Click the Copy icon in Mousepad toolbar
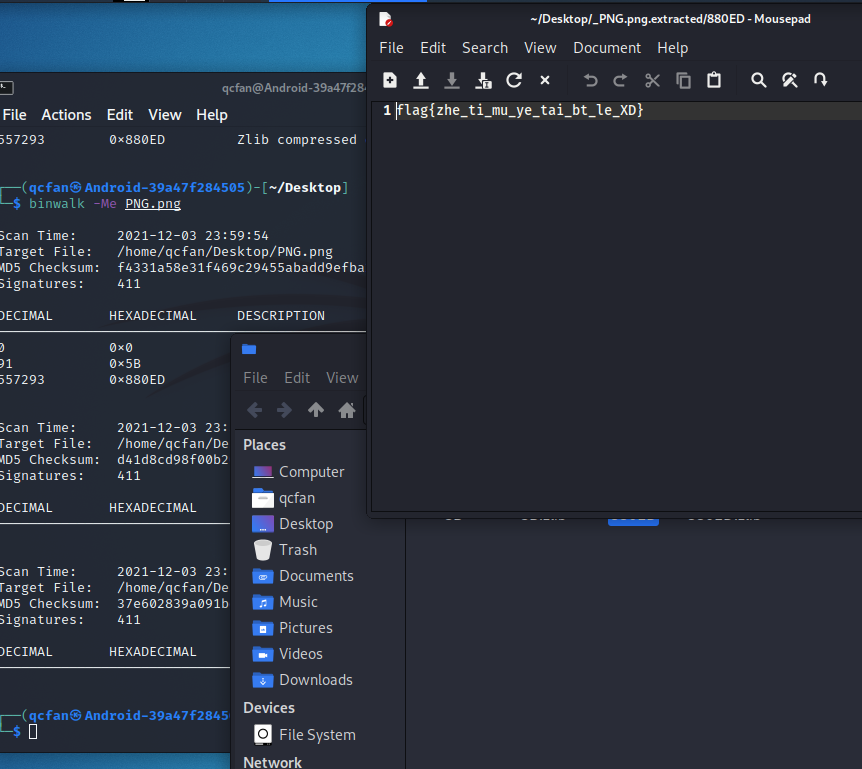Screen dimensions: 862x769 pos(683,80)
